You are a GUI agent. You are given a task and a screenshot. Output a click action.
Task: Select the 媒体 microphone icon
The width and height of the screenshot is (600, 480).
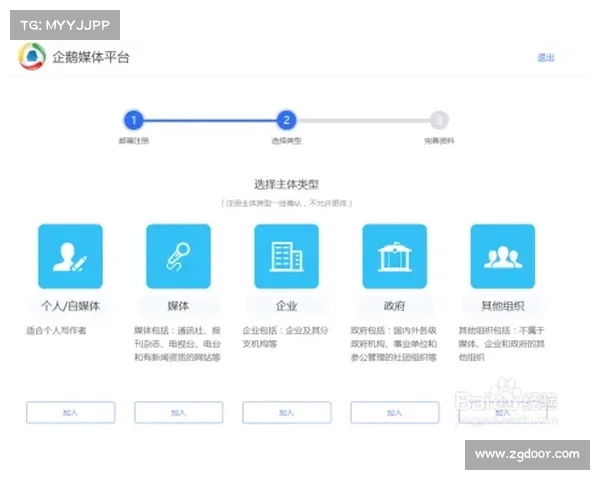(x=178, y=256)
